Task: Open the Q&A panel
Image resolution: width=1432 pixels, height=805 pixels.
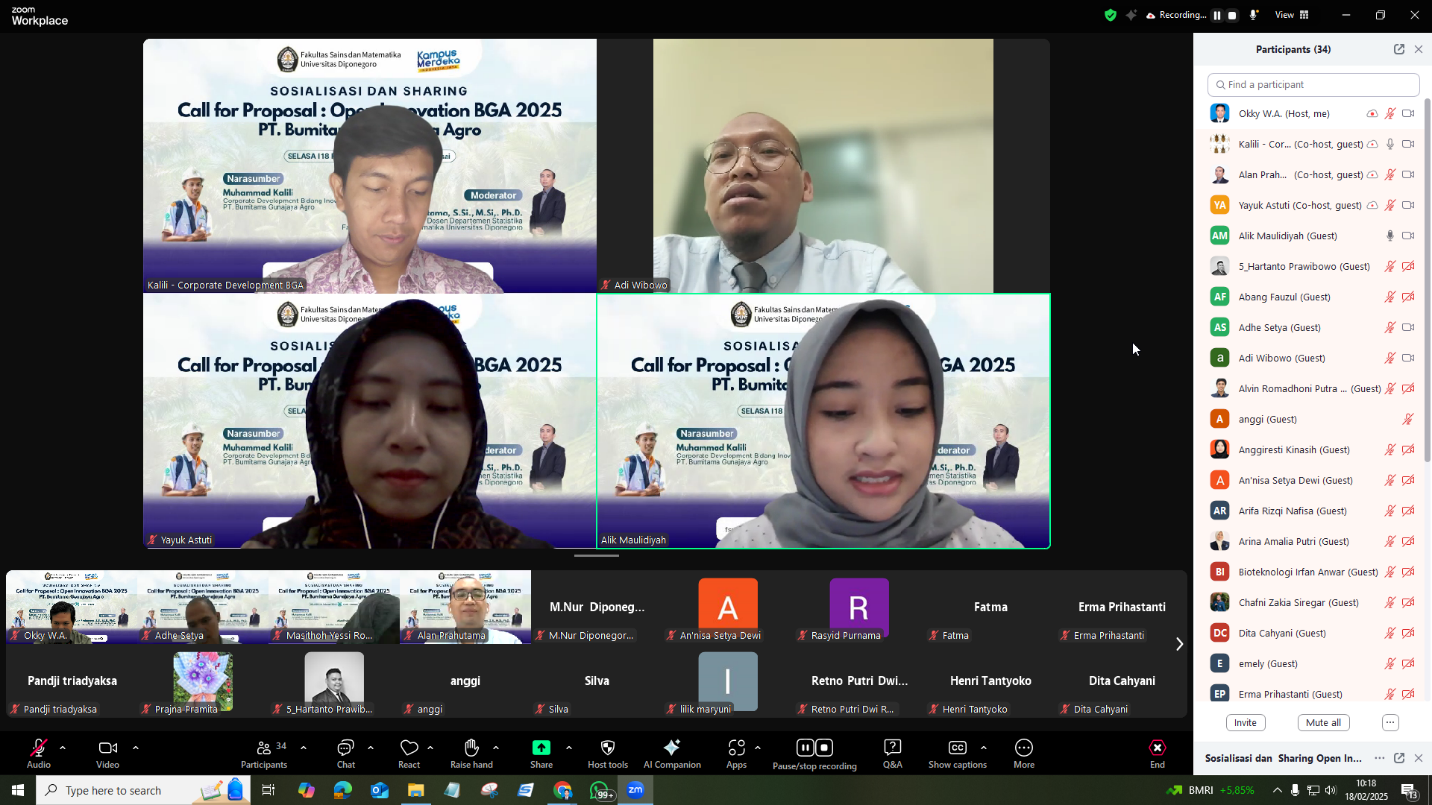Action: [892, 753]
